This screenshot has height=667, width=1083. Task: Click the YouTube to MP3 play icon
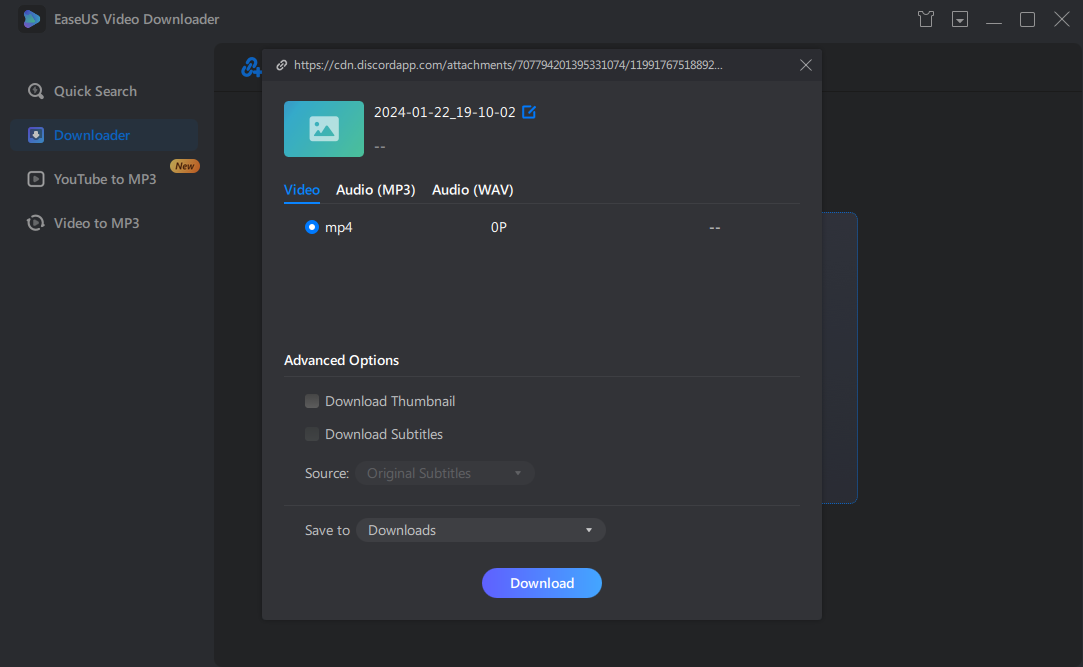35,180
